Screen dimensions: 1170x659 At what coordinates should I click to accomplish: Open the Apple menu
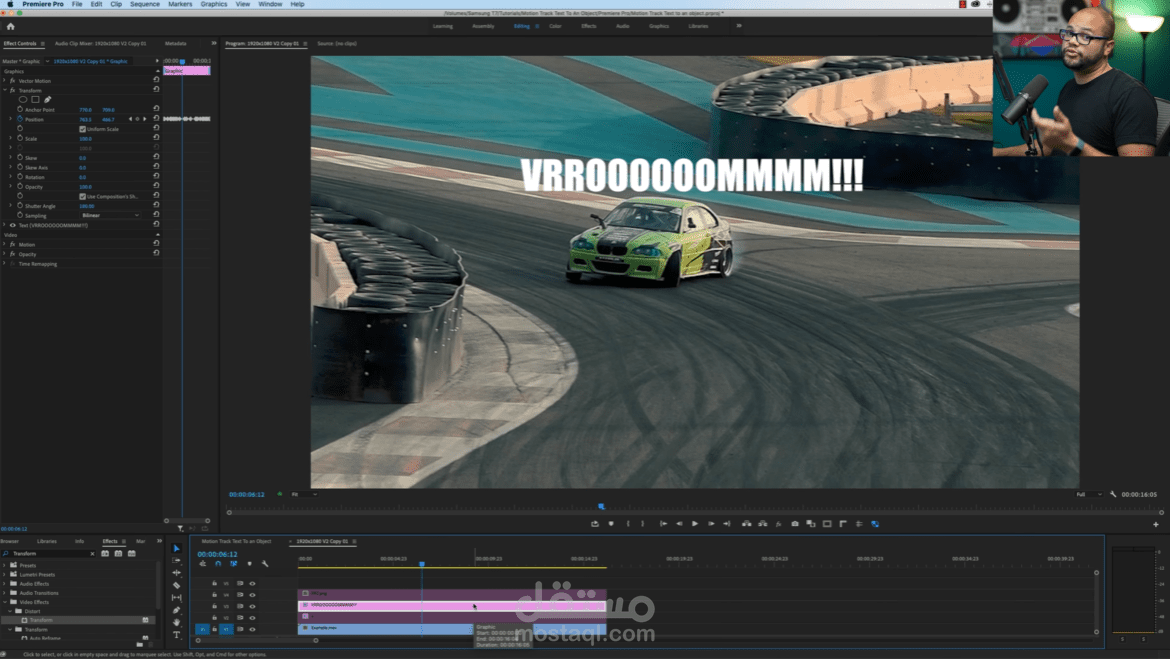tap(10, 4)
